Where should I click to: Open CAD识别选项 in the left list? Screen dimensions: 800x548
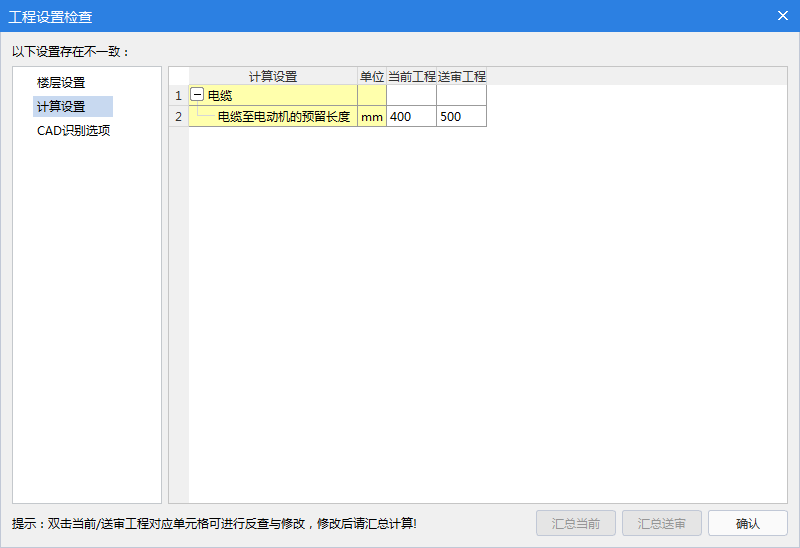pos(73,131)
